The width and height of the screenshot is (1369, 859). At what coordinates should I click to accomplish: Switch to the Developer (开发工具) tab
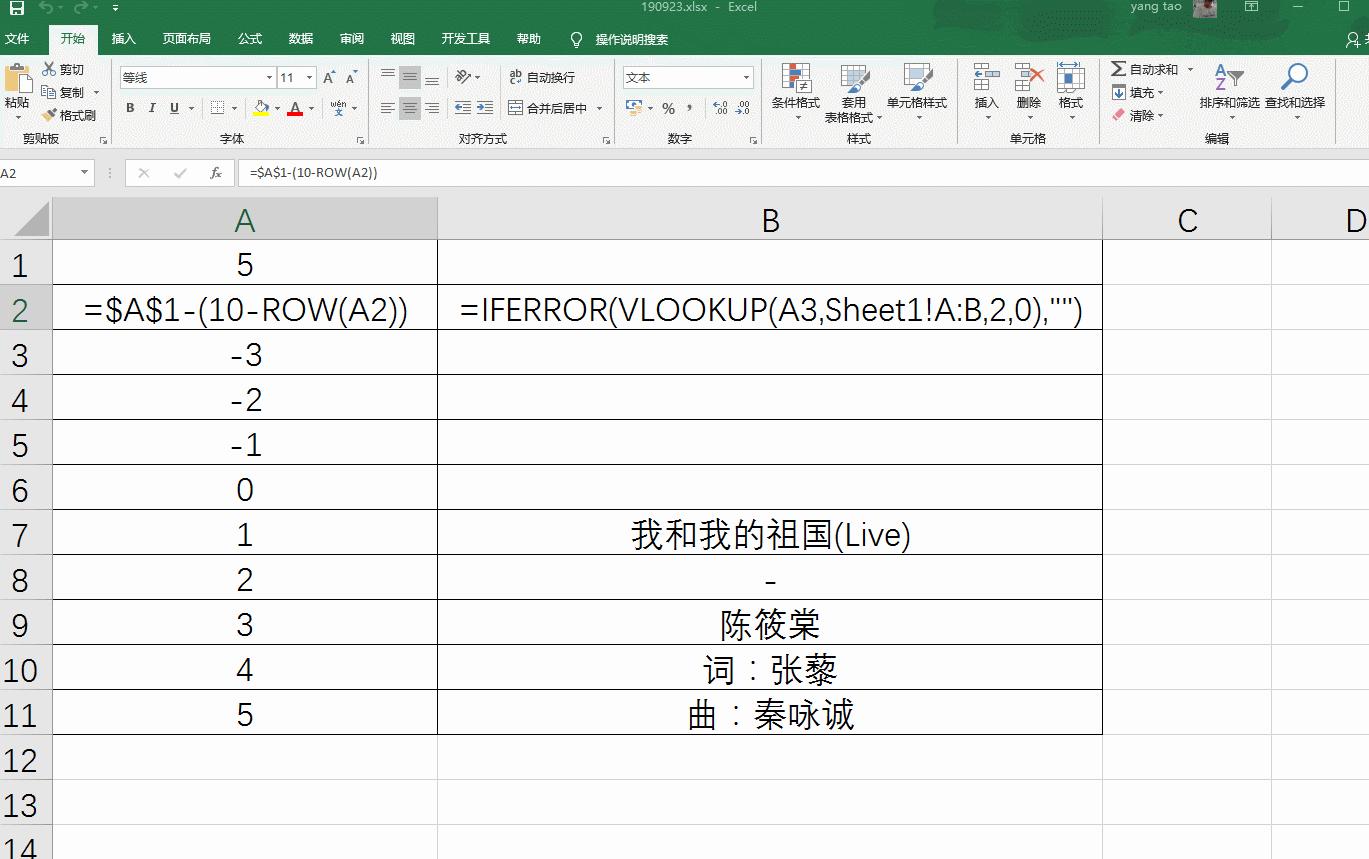pyautogui.click(x=466, y=39)
